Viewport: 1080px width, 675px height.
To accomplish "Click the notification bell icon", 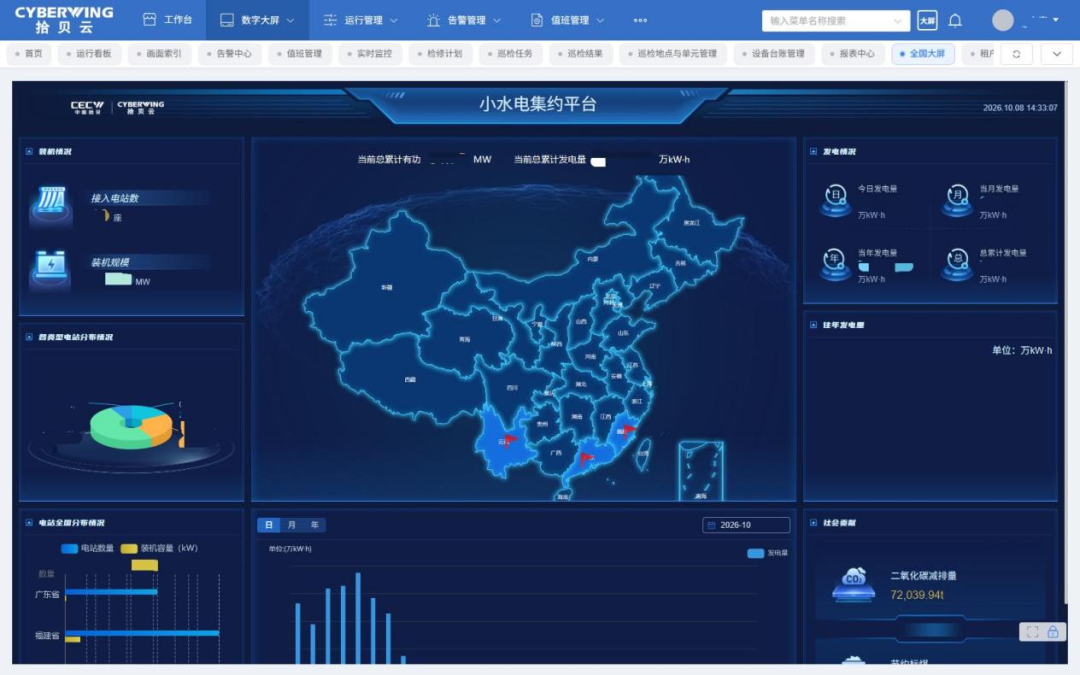I will point(955,21).
